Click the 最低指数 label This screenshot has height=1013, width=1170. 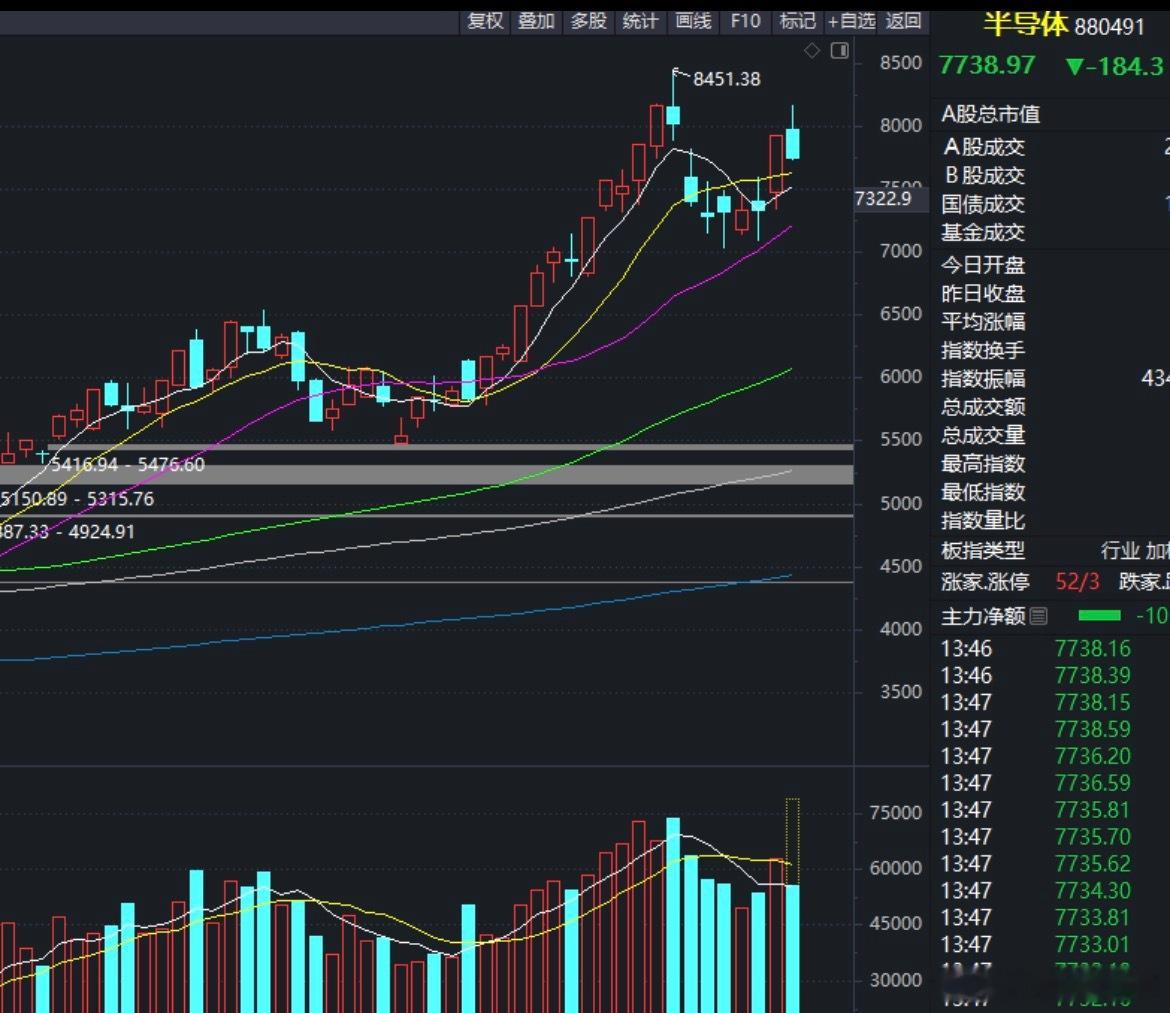click(983, 492)
